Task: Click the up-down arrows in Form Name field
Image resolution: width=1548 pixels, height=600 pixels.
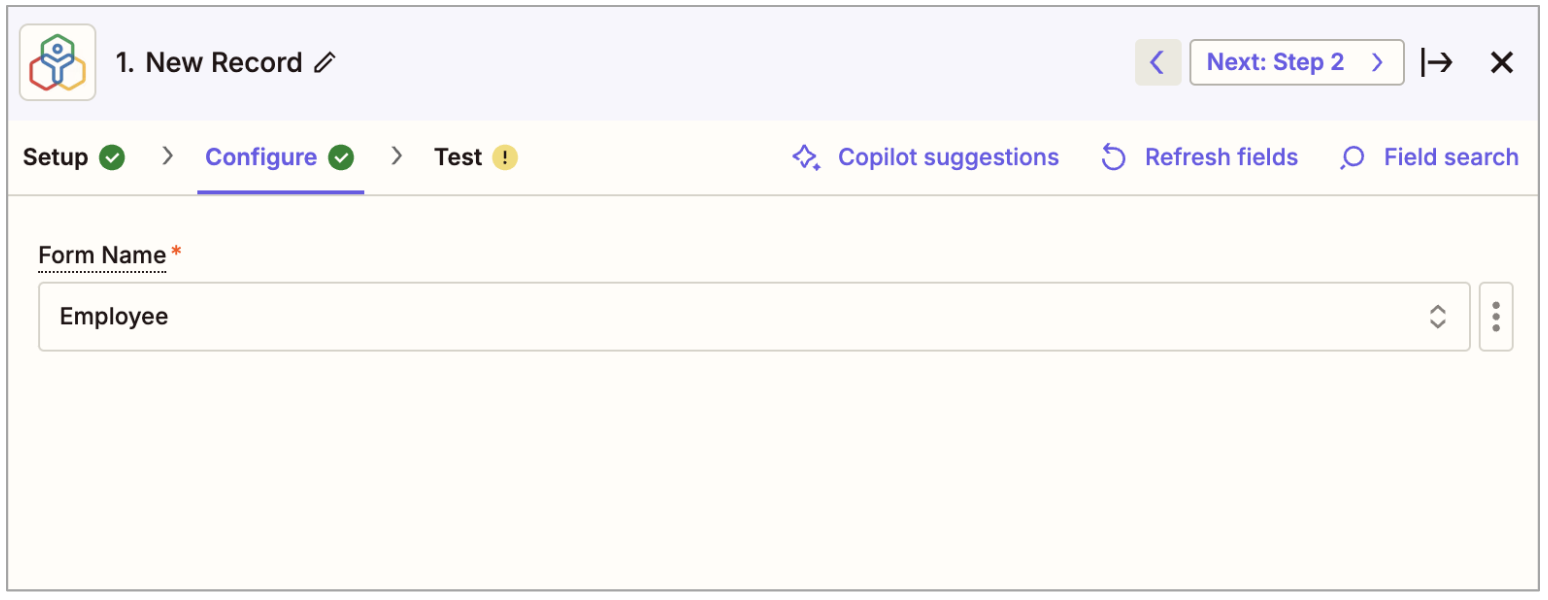Action: [x=1437, y=317]
